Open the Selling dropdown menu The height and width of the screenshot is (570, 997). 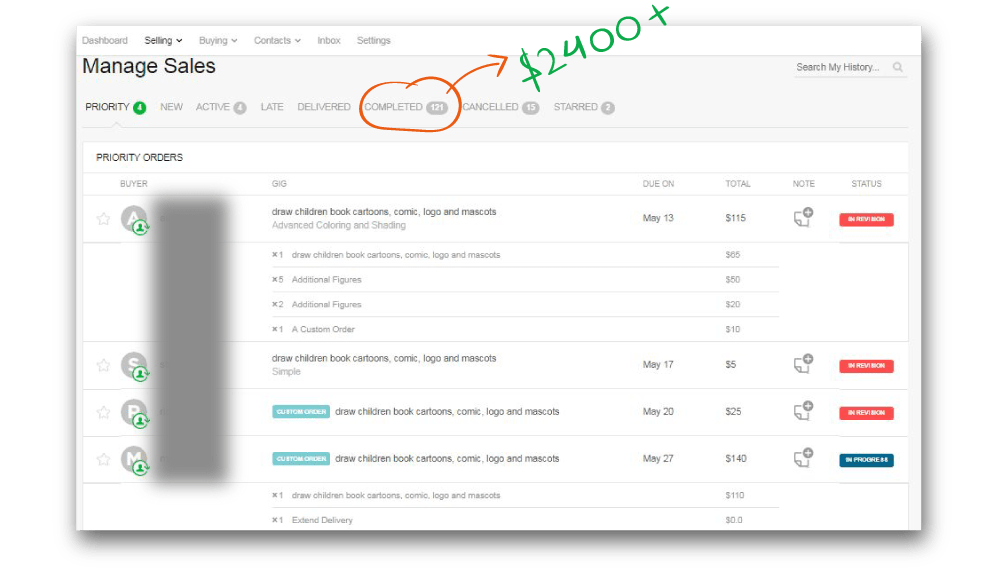point(163,40)
